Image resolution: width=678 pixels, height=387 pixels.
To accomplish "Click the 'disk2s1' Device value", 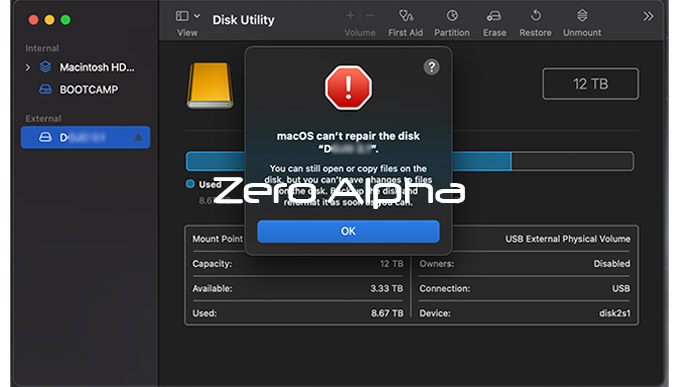I will pos(614,313).
